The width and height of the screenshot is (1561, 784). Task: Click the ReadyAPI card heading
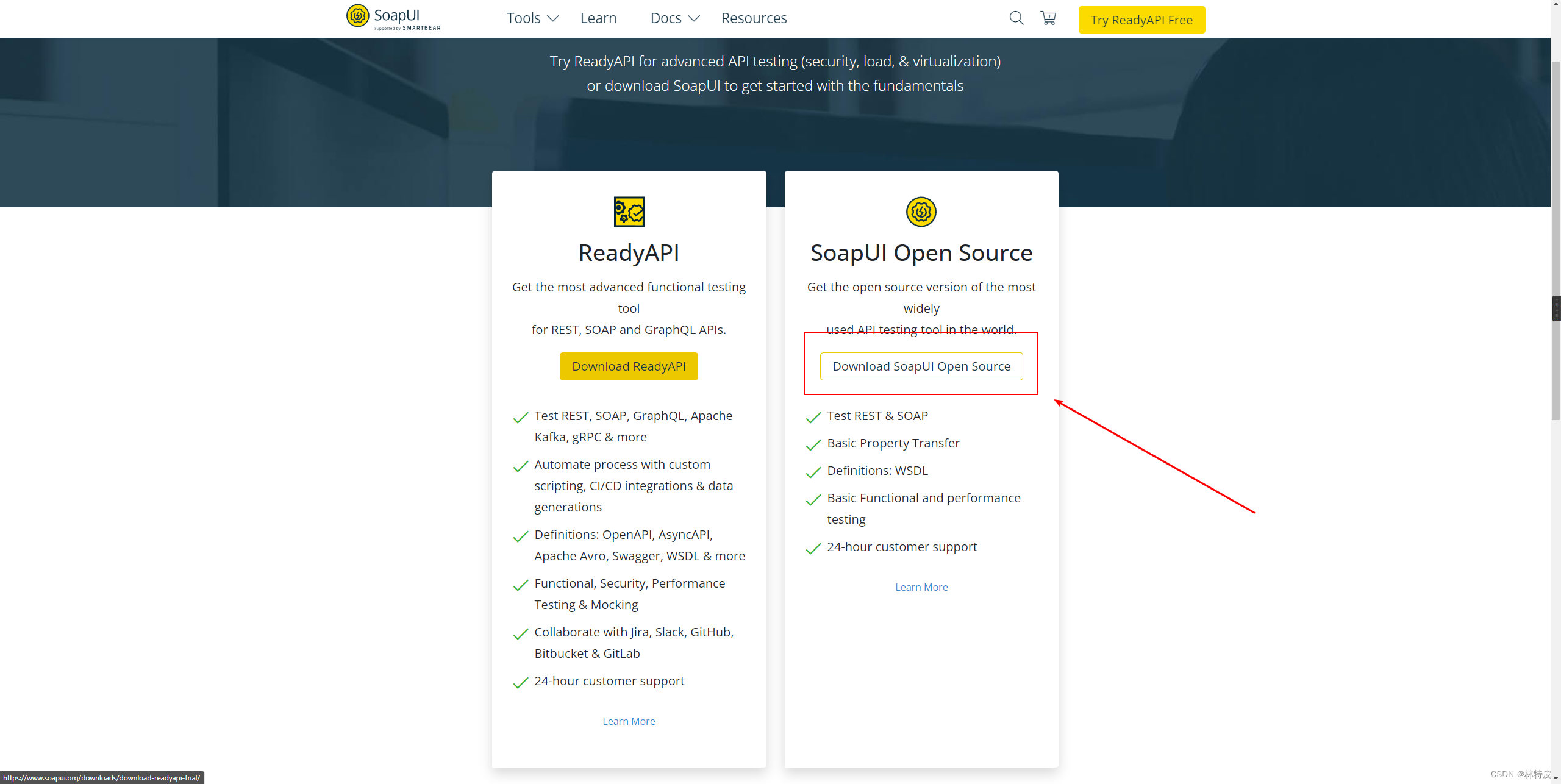629,253
